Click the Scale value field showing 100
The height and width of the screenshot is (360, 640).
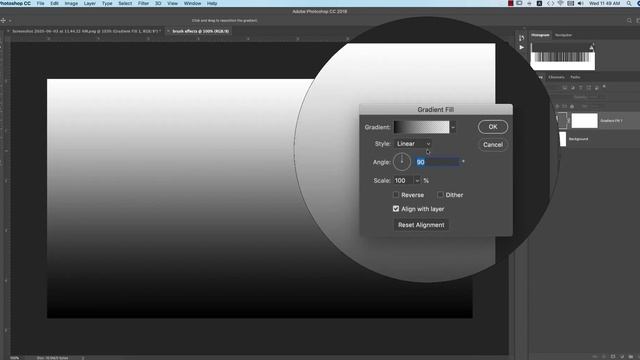click(x=403, y=180)
